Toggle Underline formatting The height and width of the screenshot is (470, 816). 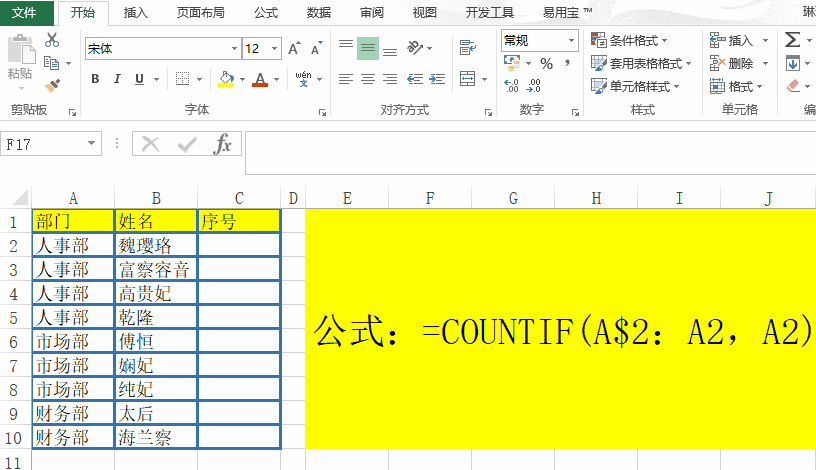coord(139,79)
